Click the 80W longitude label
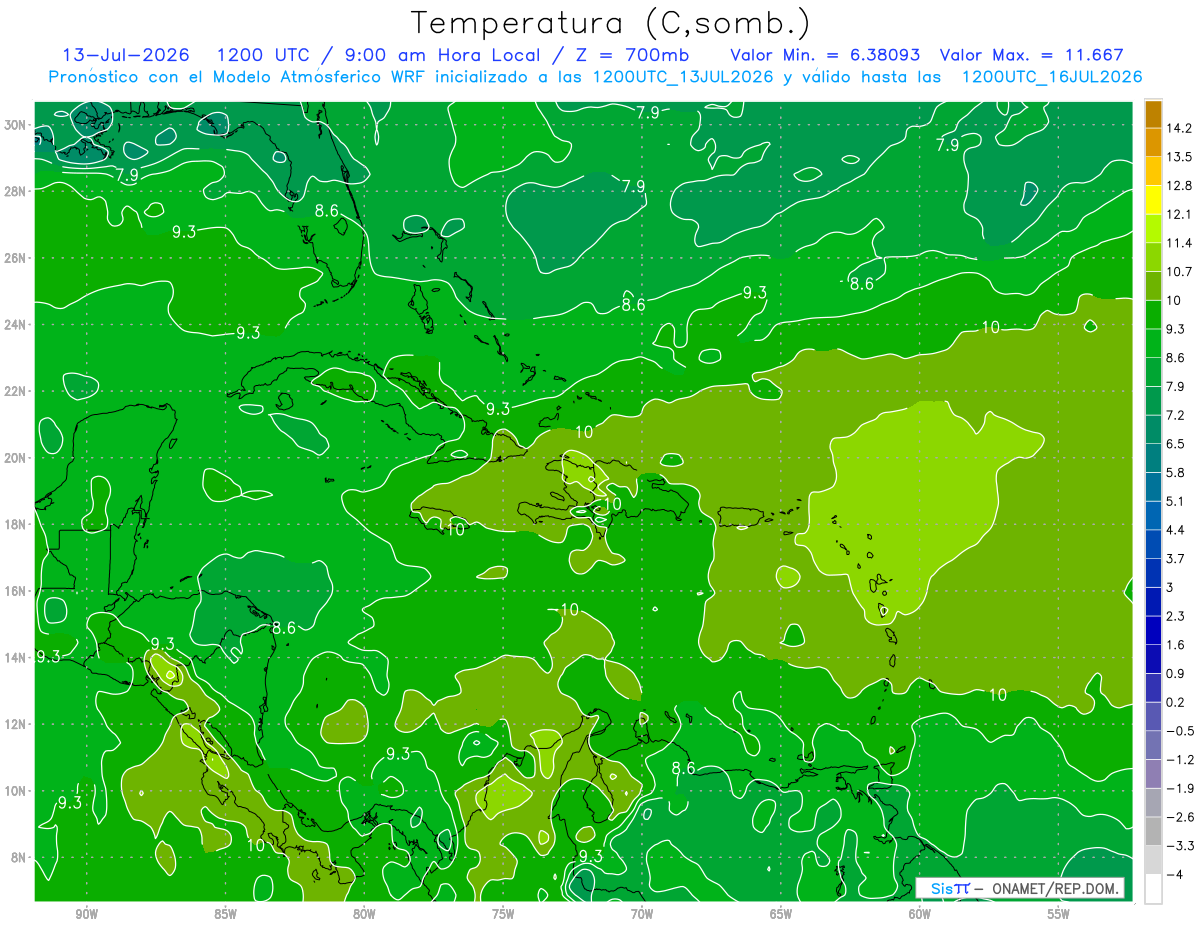 click(364, 915)
